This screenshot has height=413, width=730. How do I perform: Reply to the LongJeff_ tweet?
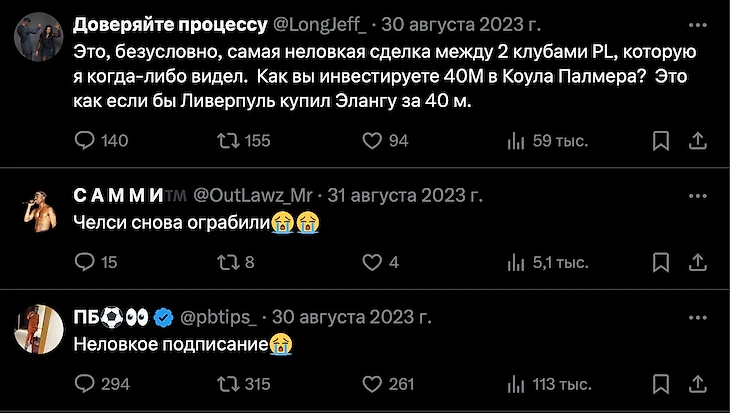85,141
